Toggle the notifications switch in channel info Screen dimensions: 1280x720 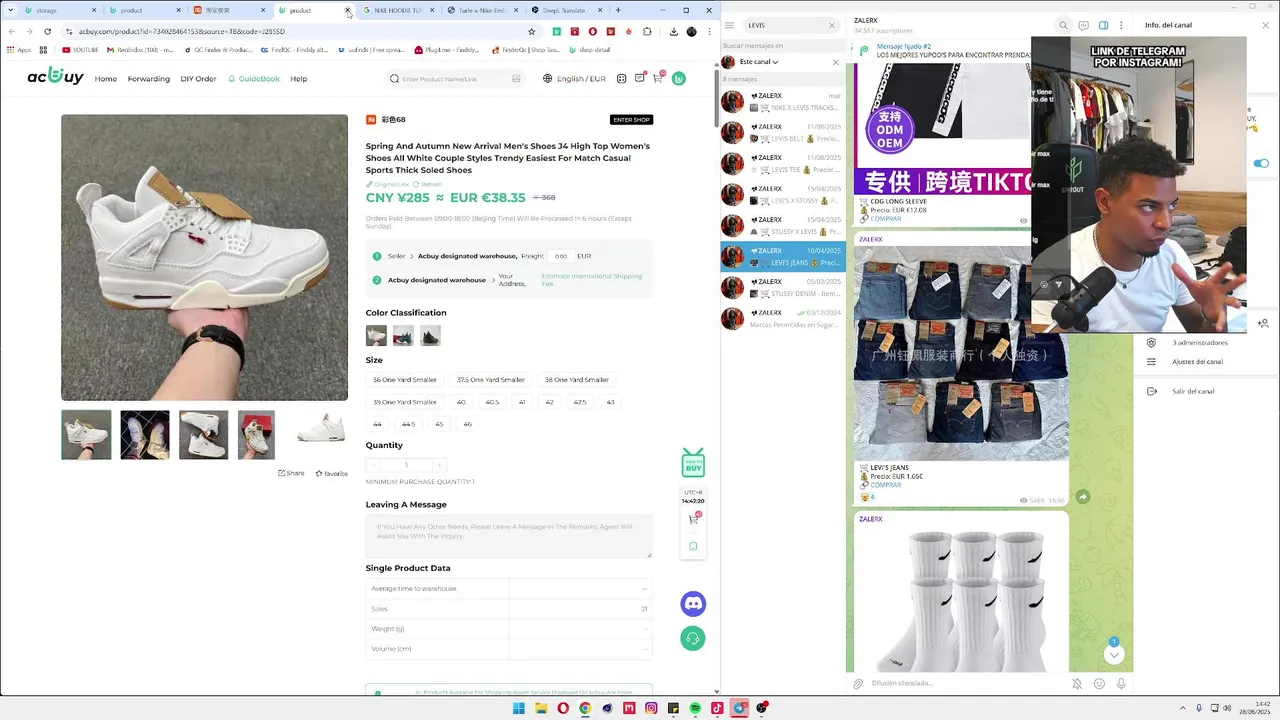coord(1261,163)
